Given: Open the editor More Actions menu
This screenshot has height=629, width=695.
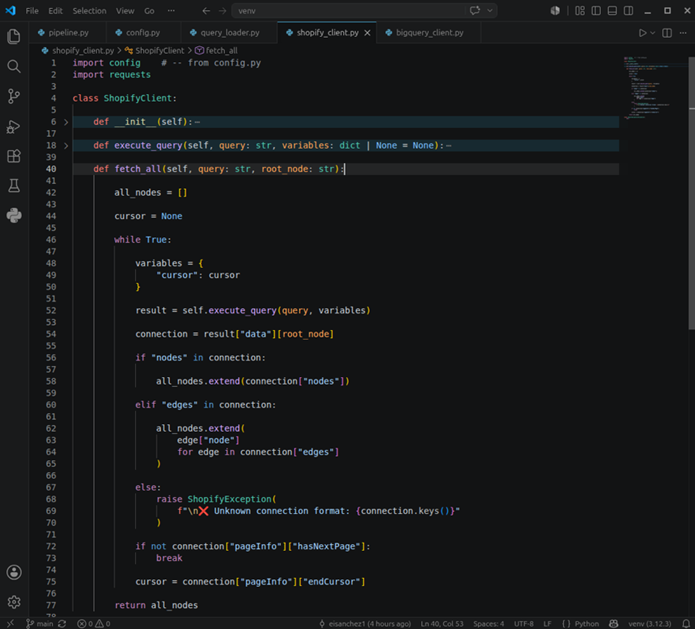Looking at the screenshot, I should click(683, 33).
